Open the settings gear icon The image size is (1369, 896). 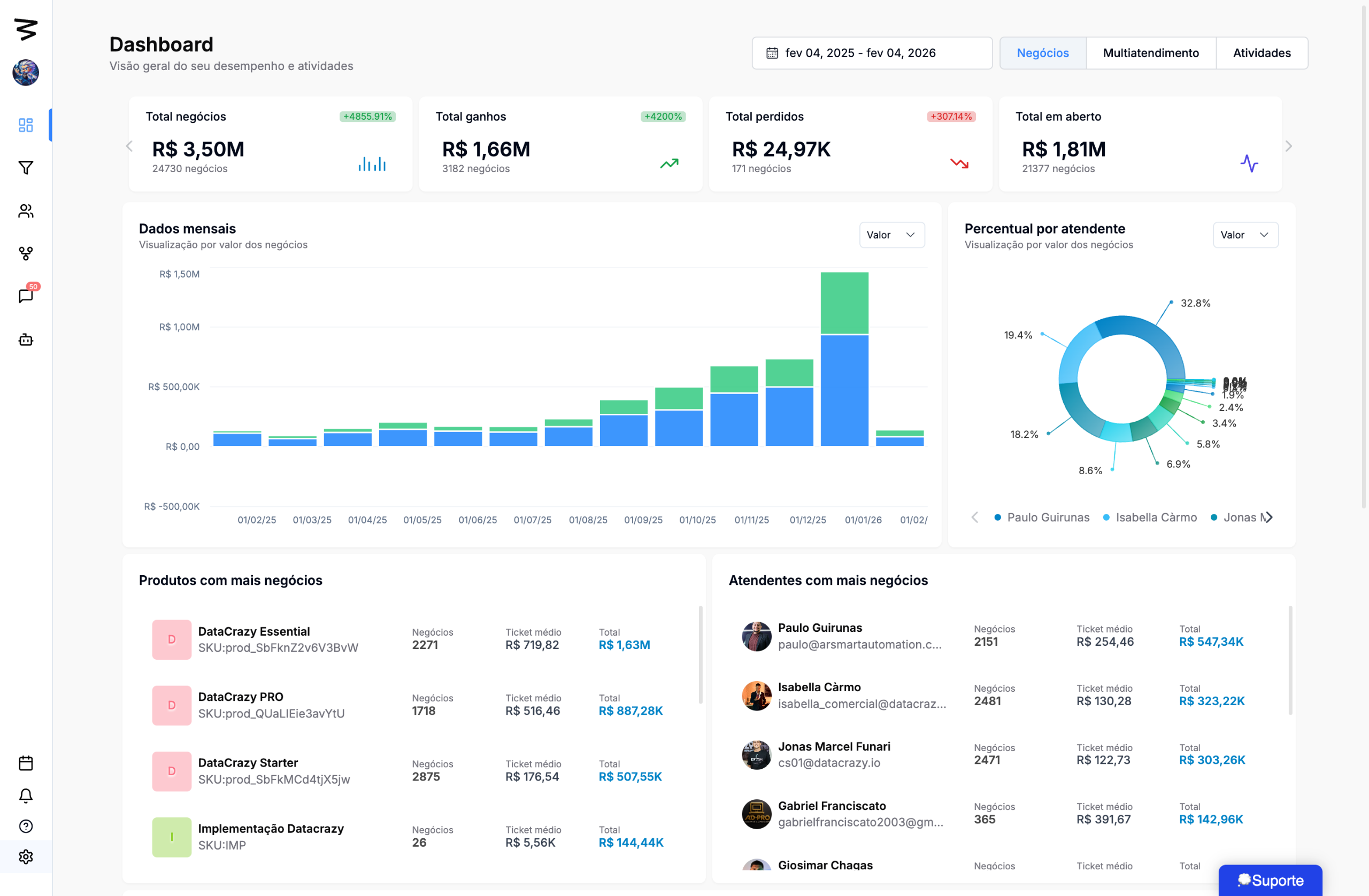[x=26, y=856]
